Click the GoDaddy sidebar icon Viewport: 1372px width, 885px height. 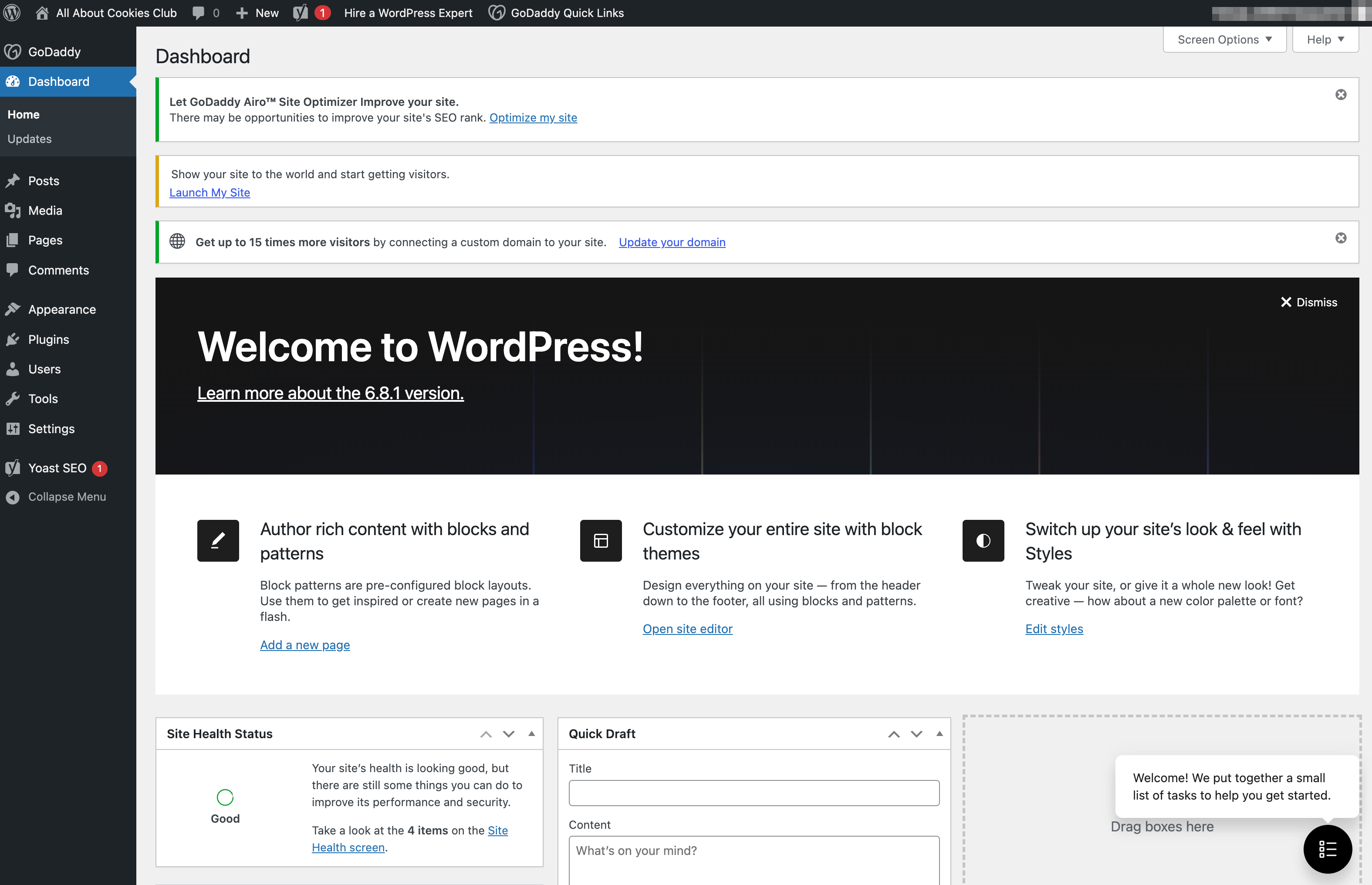[13, 52]
